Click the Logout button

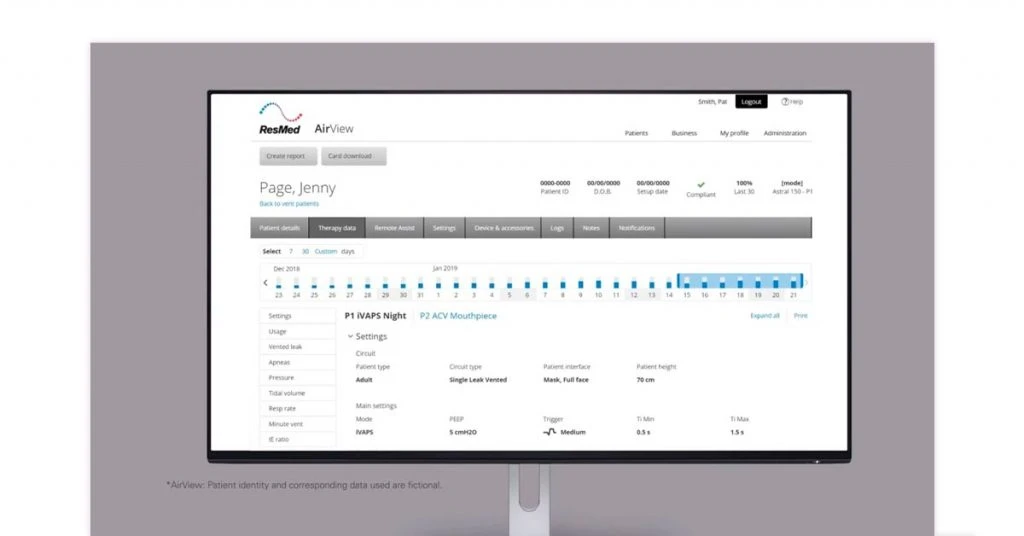pos(752,102)
